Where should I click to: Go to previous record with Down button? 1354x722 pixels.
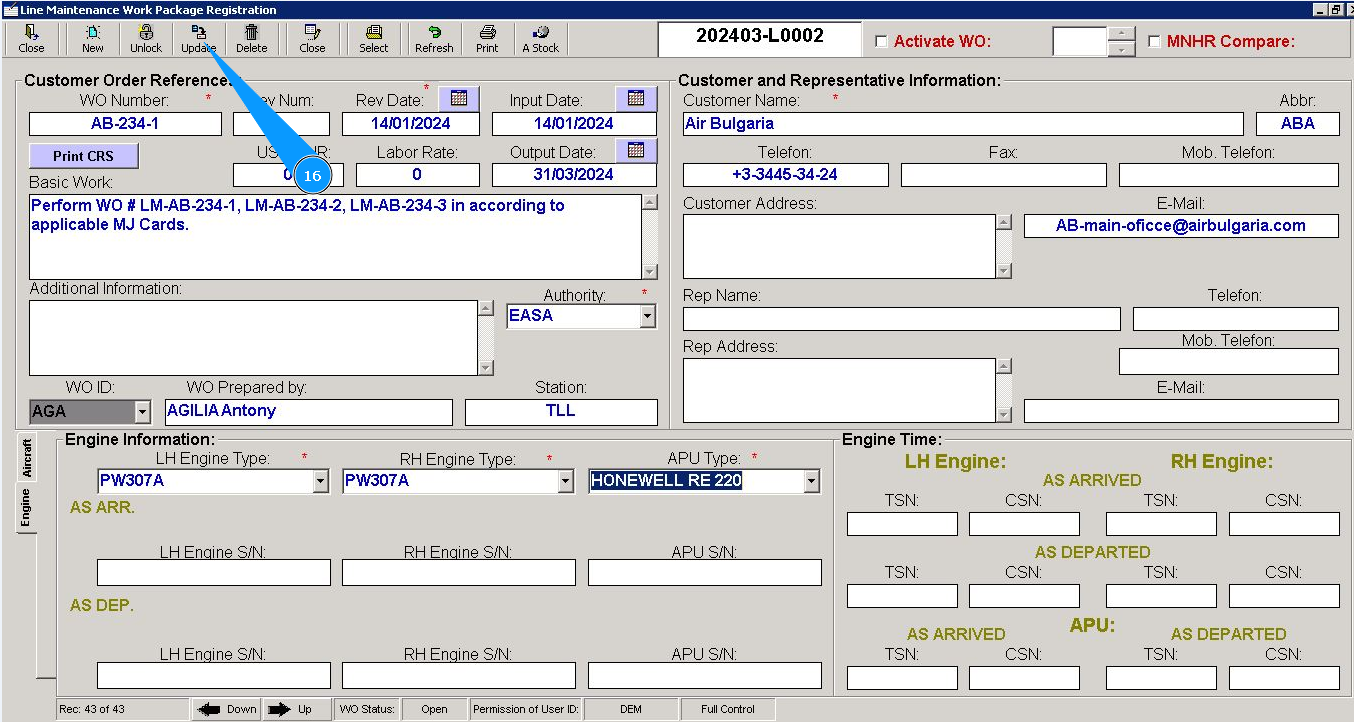point(226,709)
